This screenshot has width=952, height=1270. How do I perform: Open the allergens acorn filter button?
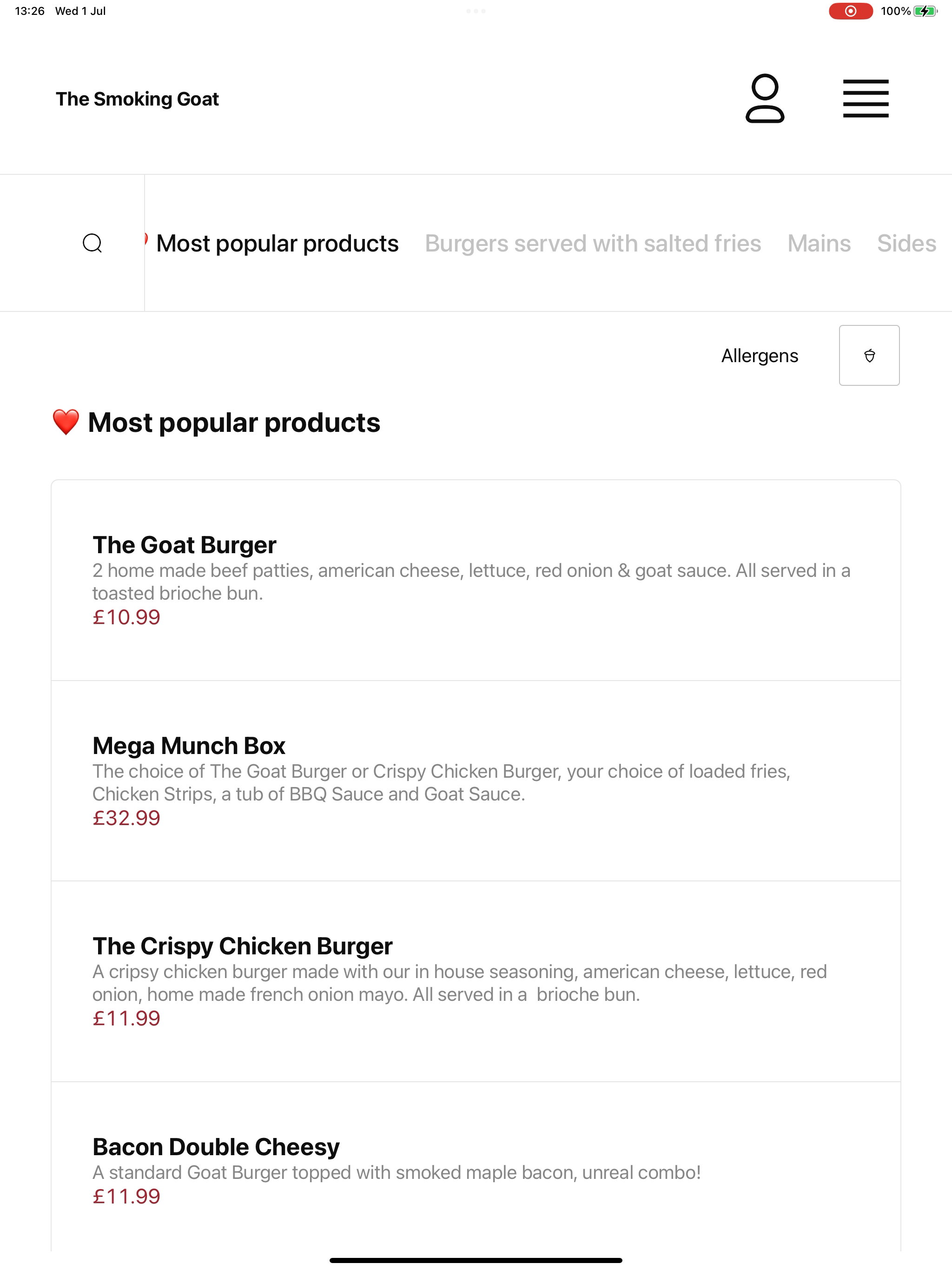869,356
